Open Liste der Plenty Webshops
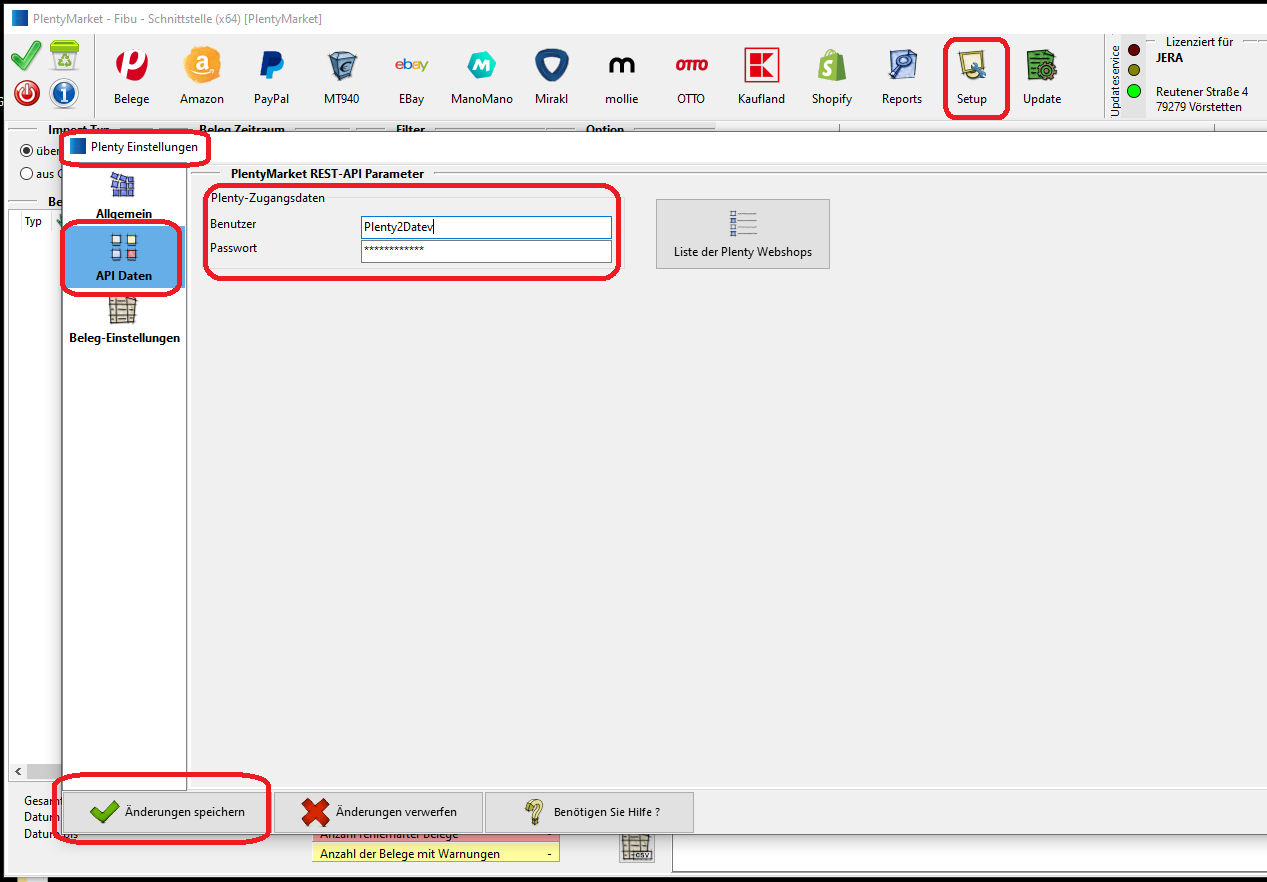This screenshot has width=1267, height=882. 742,234
